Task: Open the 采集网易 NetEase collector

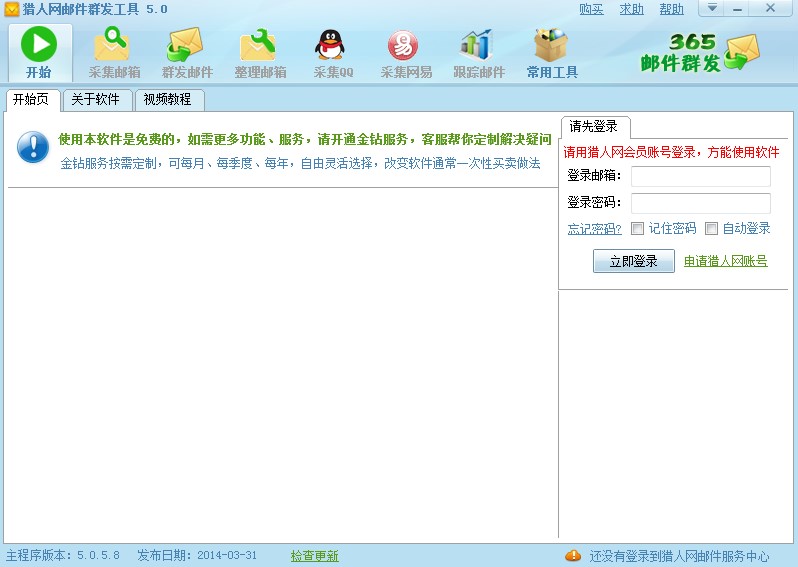Action: point(406,53)
